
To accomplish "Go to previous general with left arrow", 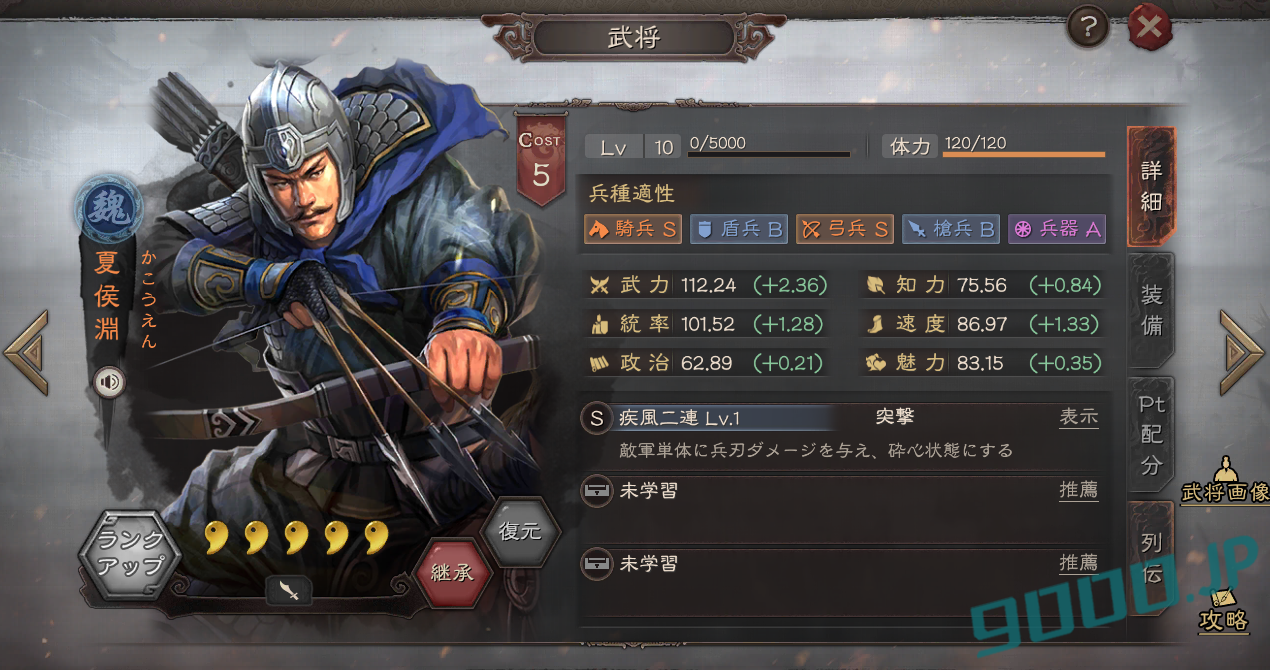I will [x=25, y=351].
